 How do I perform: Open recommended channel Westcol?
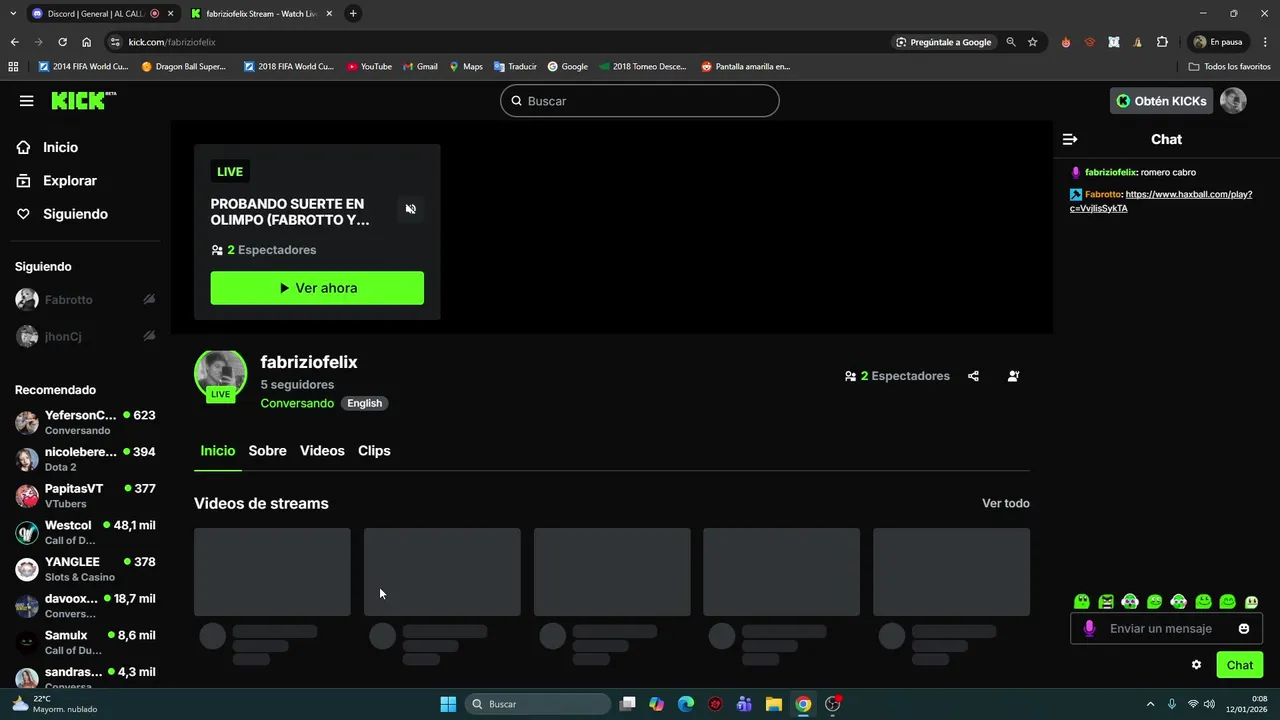[x=85, y=532]
